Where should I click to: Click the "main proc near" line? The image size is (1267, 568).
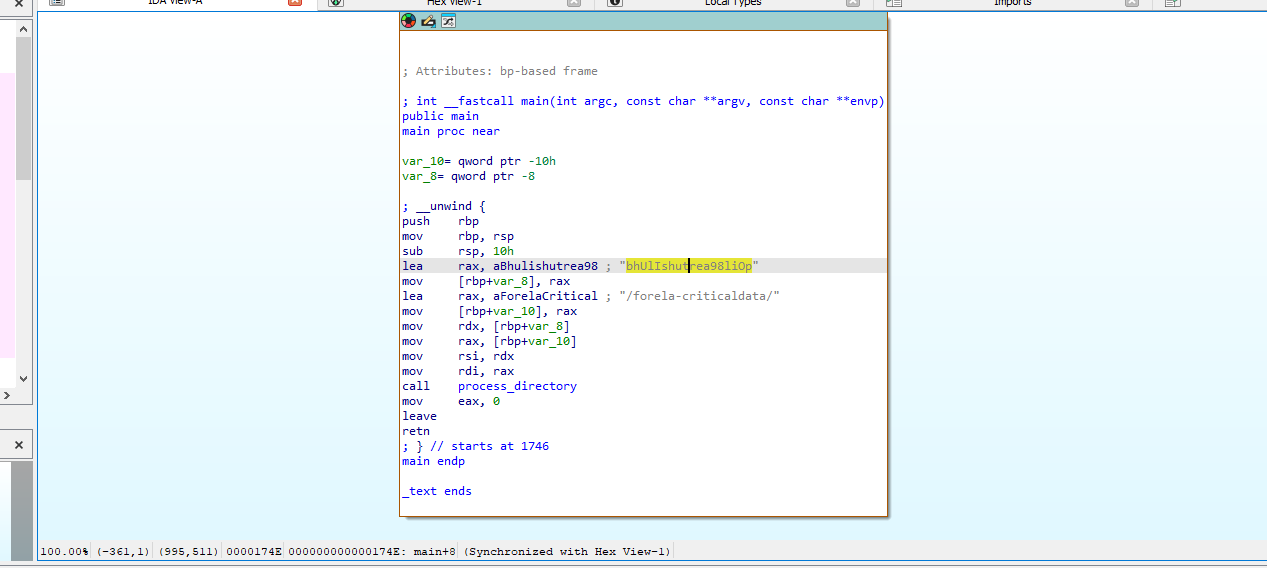[451, 131]
